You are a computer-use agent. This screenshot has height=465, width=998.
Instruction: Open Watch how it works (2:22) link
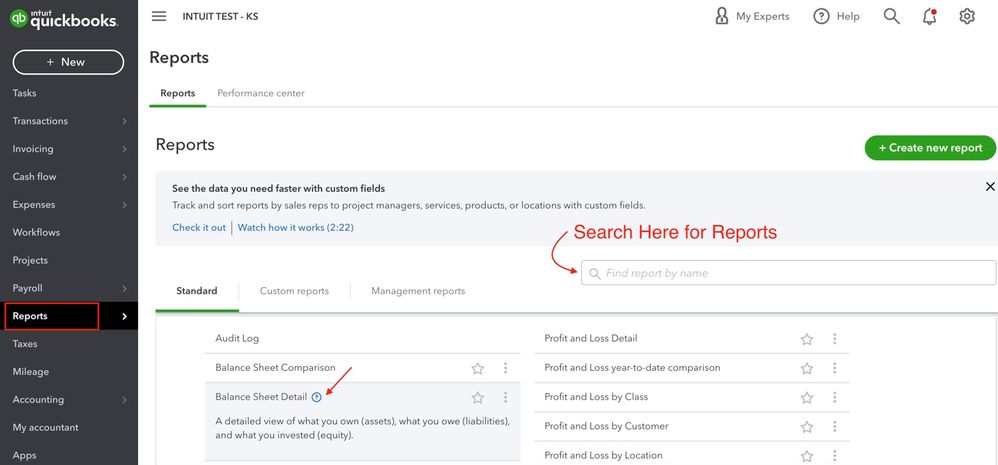(x=295, y=227)
